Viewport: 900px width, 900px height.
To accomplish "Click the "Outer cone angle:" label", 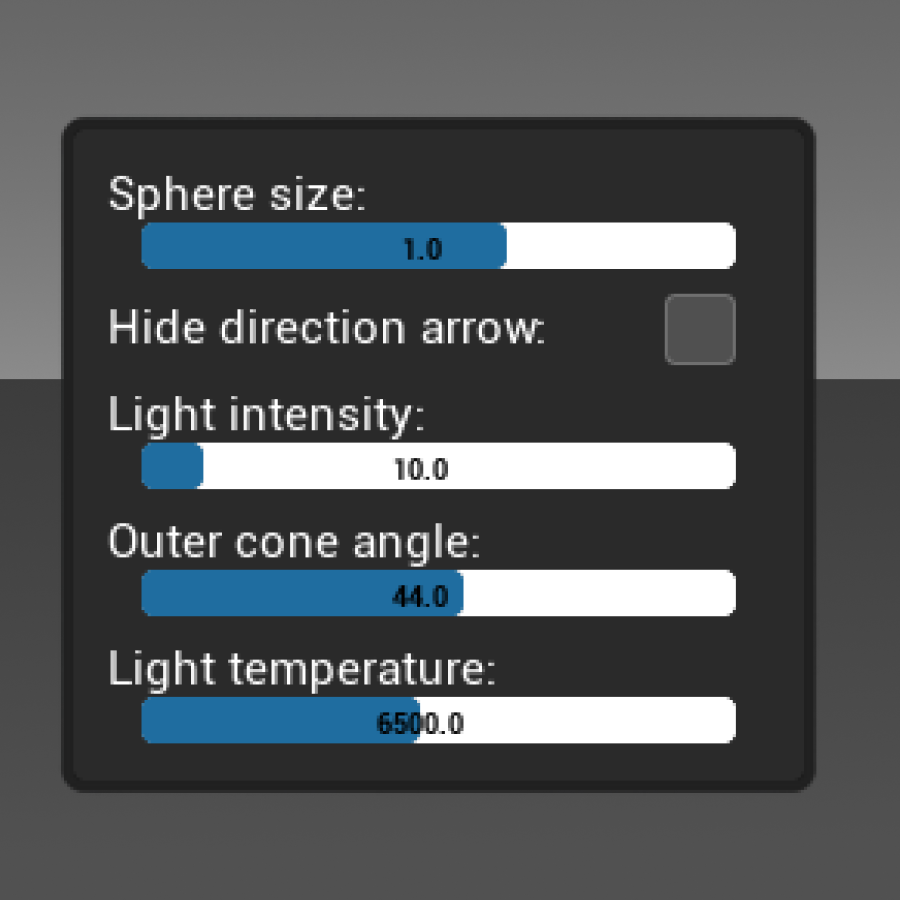I will point(294,542).
